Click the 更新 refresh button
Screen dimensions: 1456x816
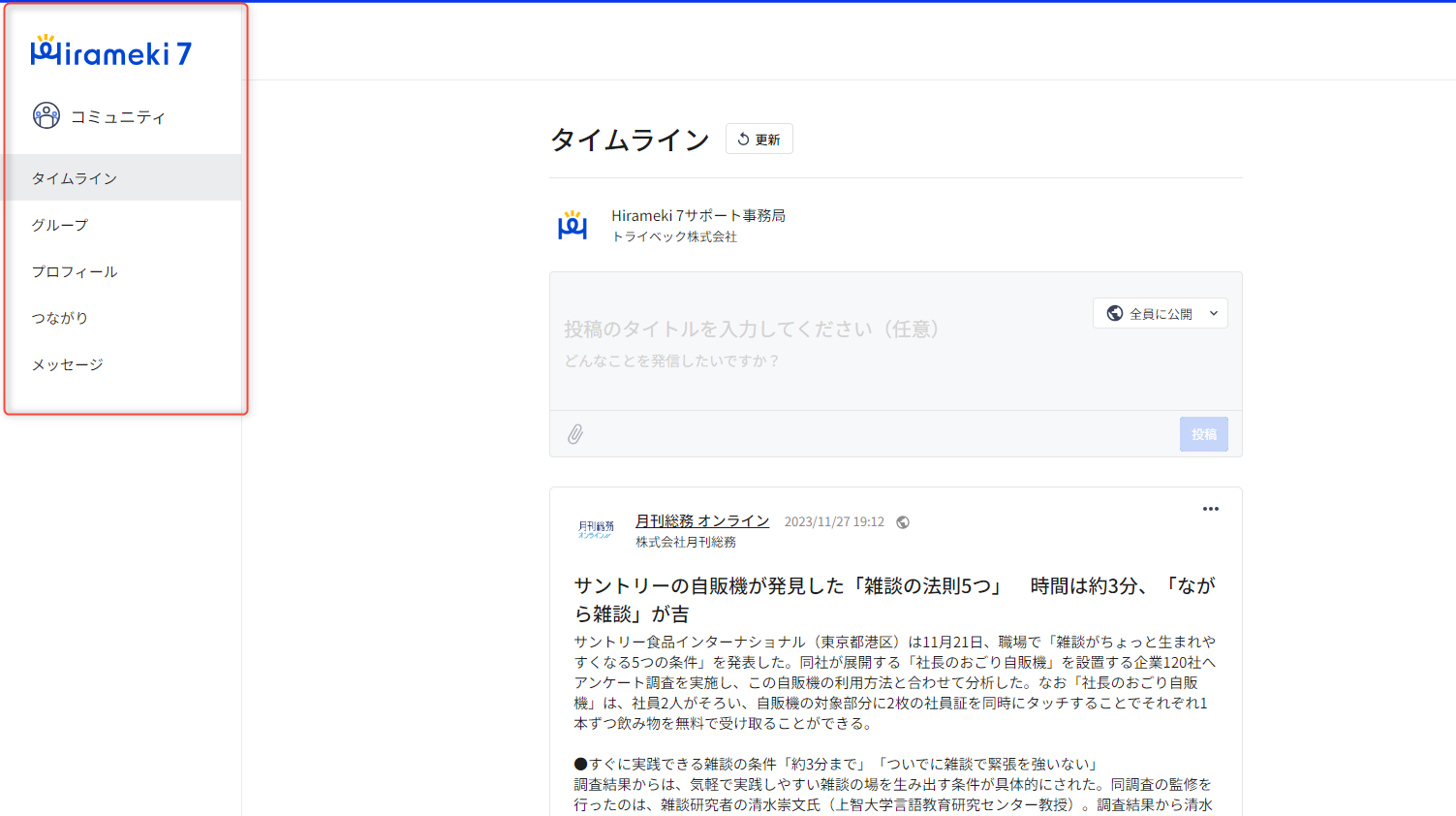(759, 140)
